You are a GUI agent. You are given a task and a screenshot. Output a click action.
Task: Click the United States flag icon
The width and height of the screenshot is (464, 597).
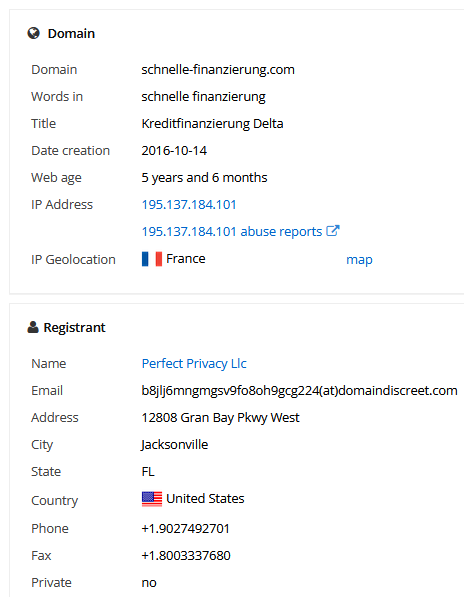pos(152,499)
